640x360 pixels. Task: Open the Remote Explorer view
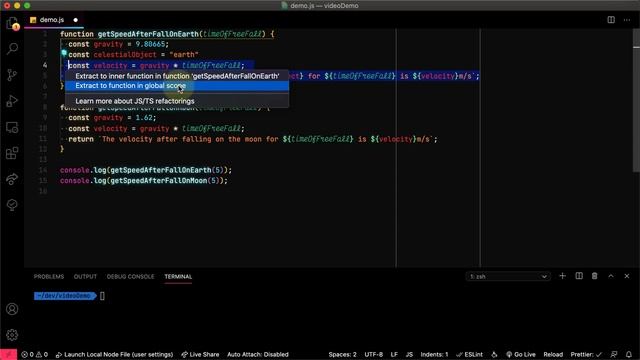12,127
